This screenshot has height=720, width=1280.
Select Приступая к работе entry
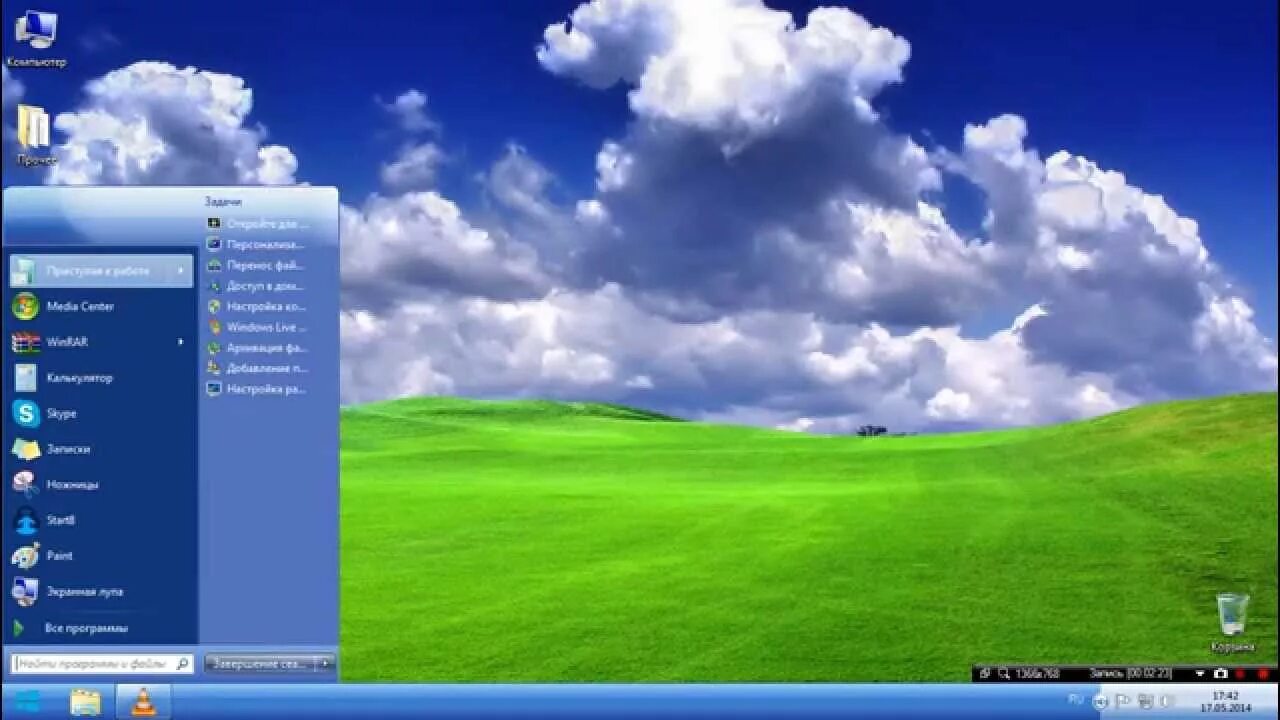(100, 271)
